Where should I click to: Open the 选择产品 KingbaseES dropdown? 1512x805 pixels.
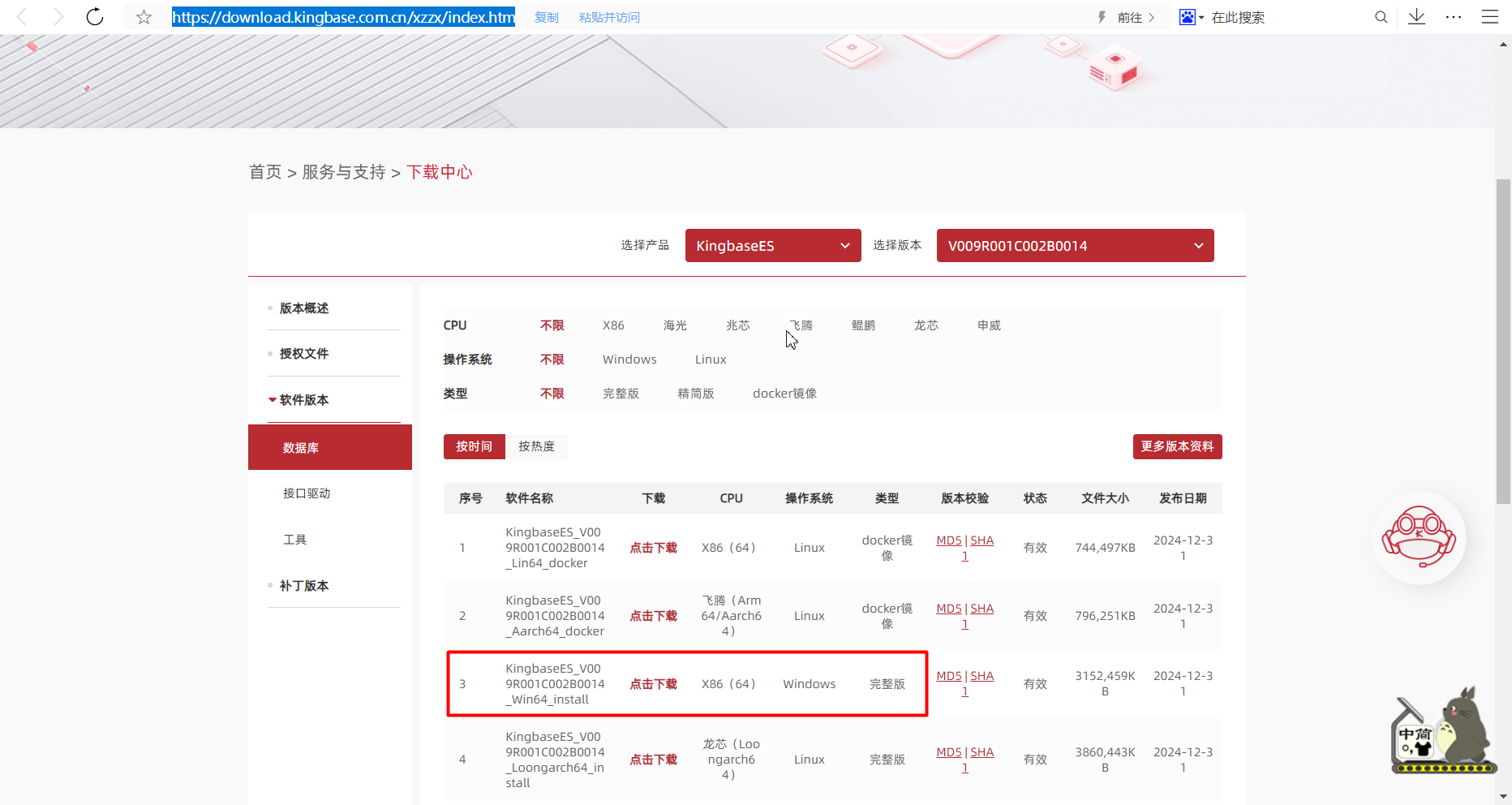coord(772,245)
